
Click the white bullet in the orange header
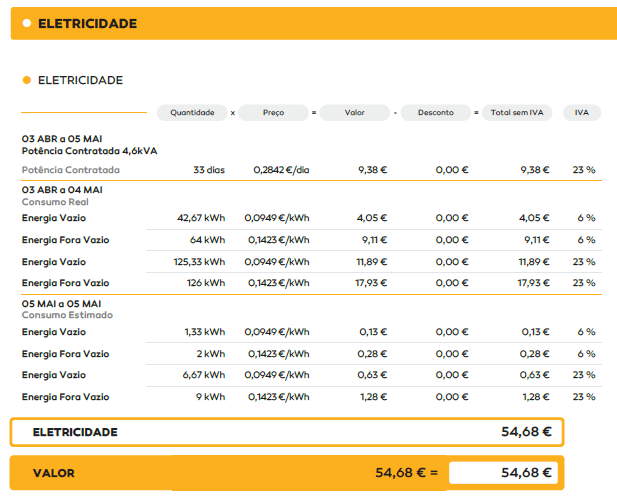click(27, 23)
